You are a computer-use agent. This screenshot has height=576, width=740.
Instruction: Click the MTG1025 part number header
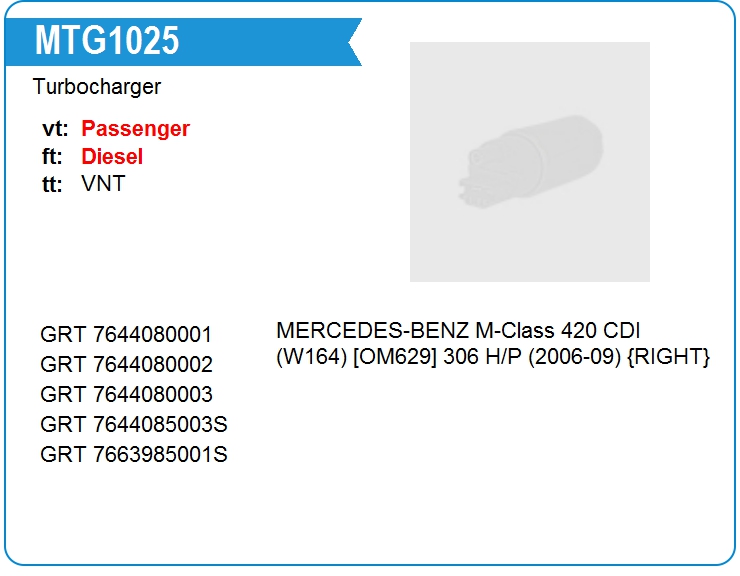(107, 40)
